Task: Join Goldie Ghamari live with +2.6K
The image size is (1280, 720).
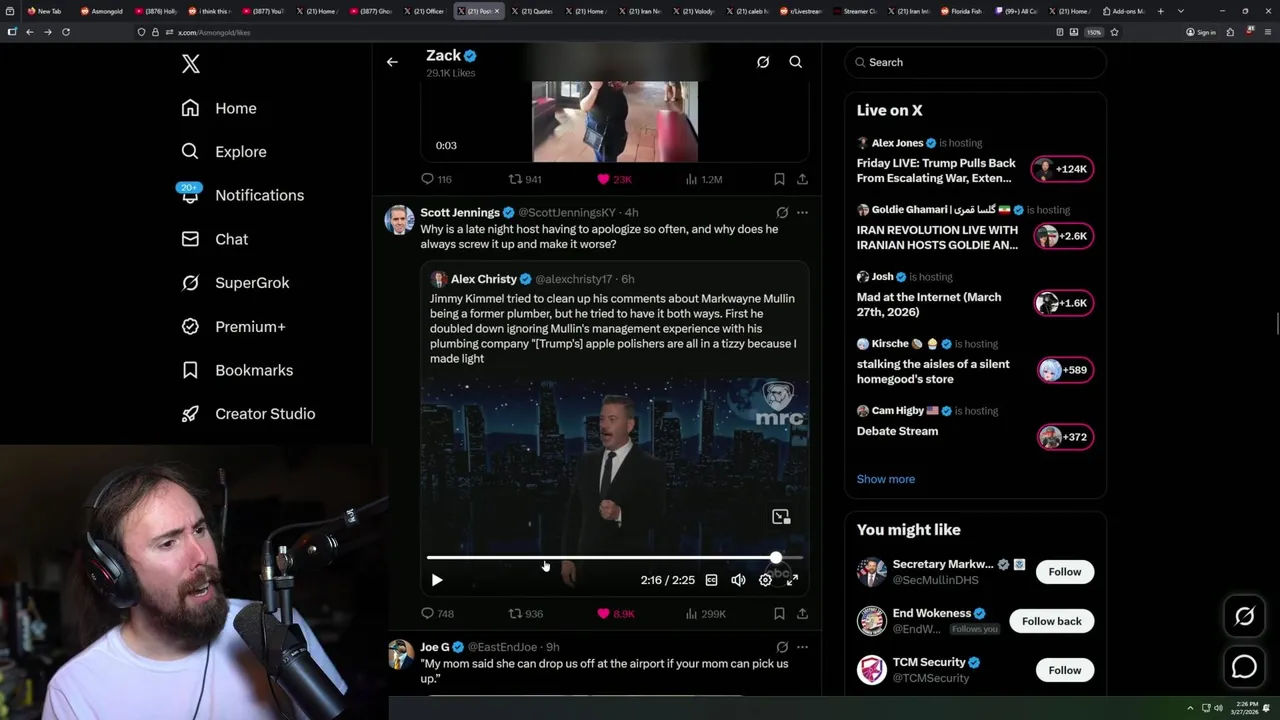Action: point(1063,236)
